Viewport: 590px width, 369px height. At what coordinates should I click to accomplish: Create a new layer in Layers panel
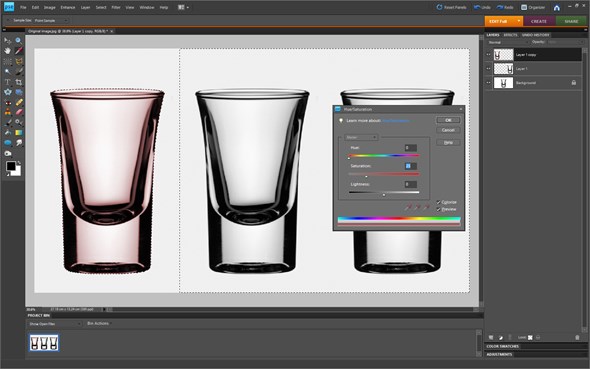point(491,337)
